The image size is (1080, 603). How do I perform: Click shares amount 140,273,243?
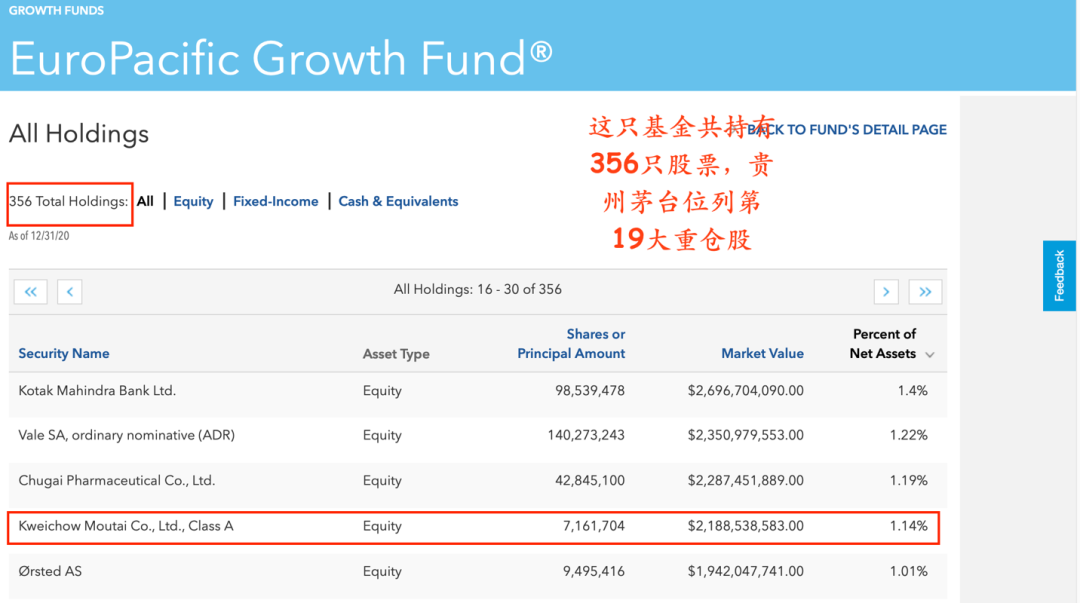[x=586, y=436]
